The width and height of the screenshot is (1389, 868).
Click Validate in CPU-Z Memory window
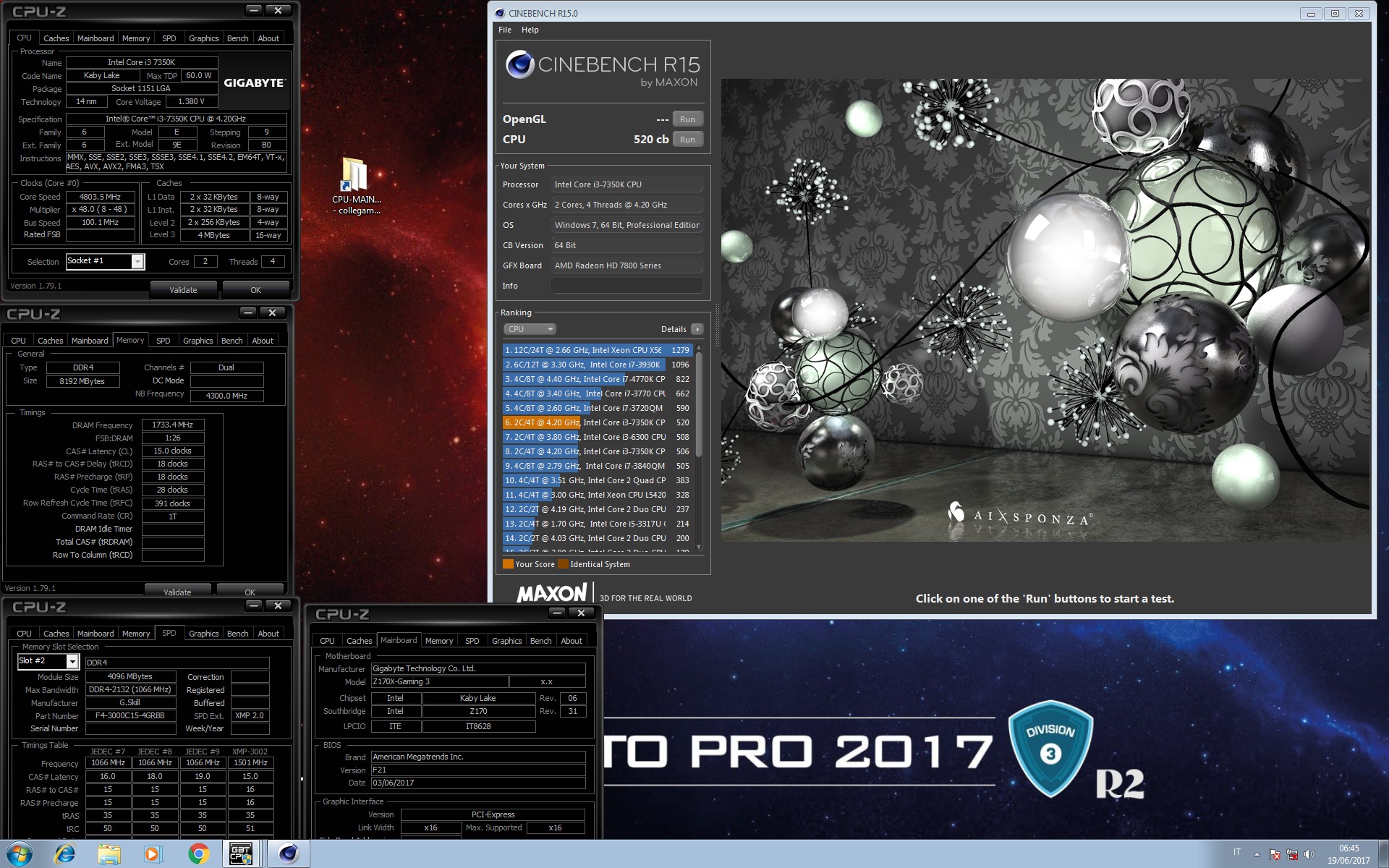coord(177,590)
